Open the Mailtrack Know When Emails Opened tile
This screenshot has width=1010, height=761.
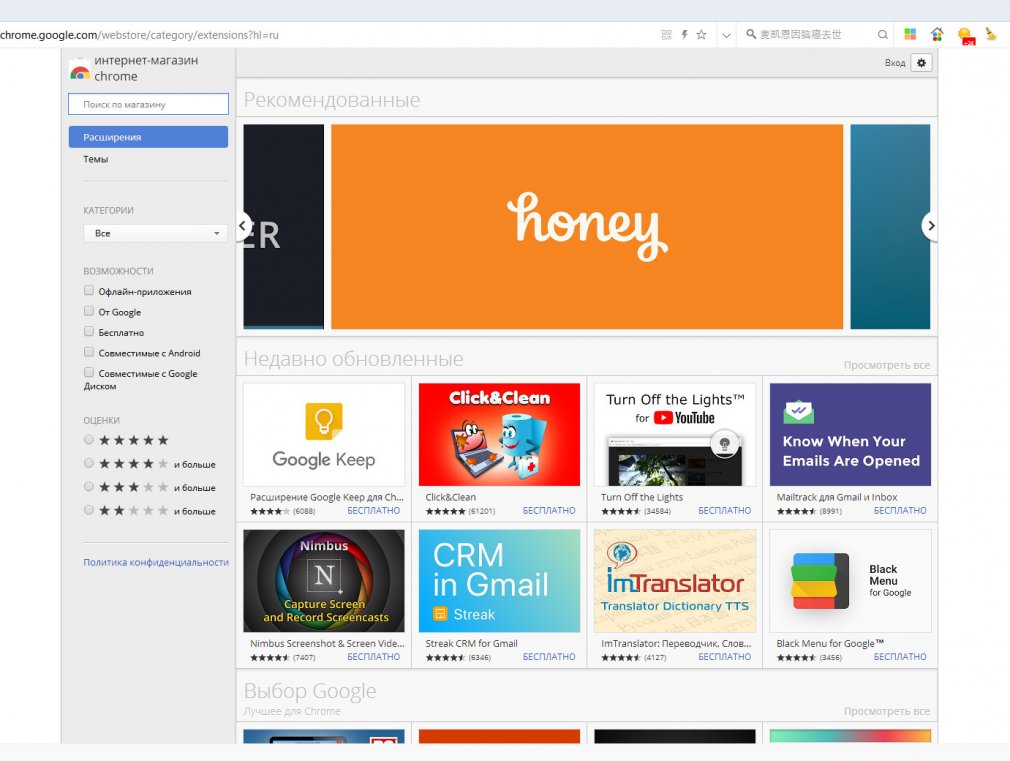point(850,435)
